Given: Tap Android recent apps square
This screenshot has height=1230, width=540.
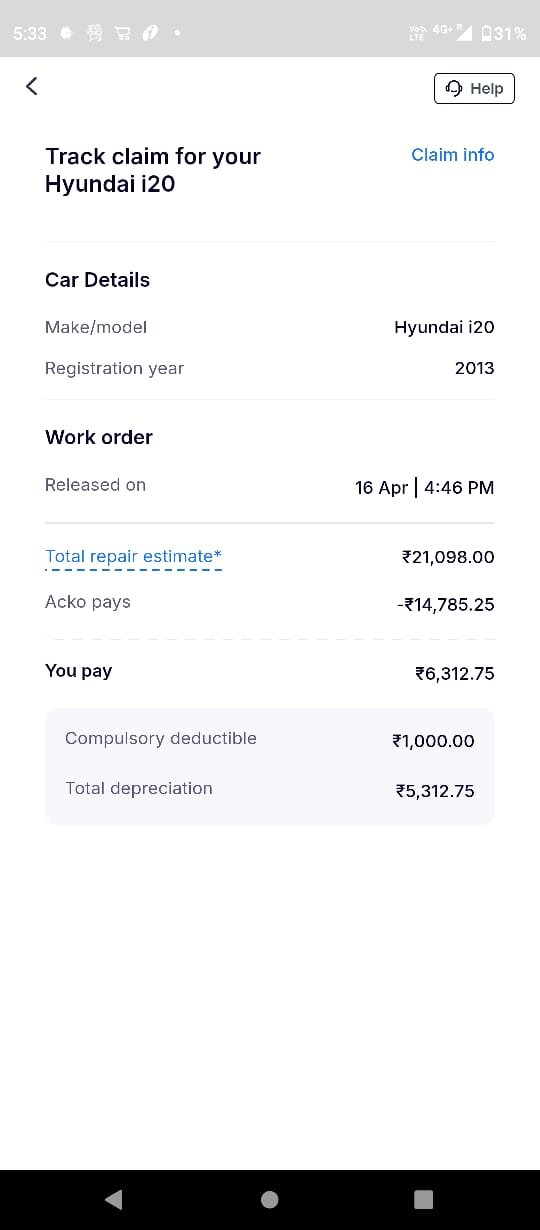Looking at the screenshot, I should click(424, 1199).
